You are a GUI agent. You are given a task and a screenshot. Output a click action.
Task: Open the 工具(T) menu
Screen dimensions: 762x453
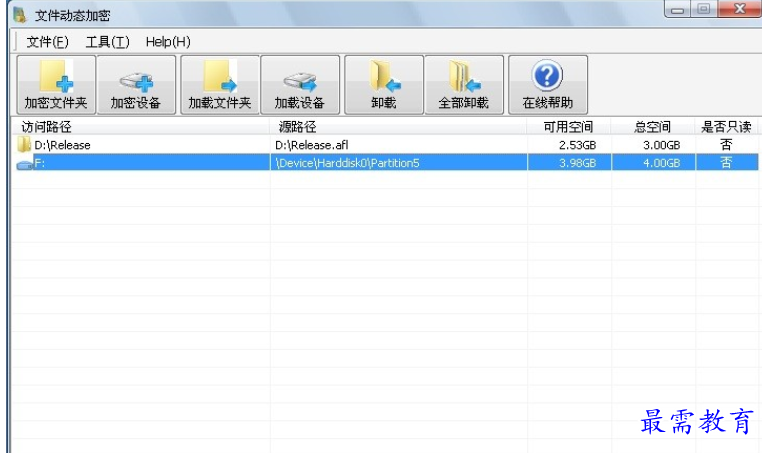click(107, 42)
